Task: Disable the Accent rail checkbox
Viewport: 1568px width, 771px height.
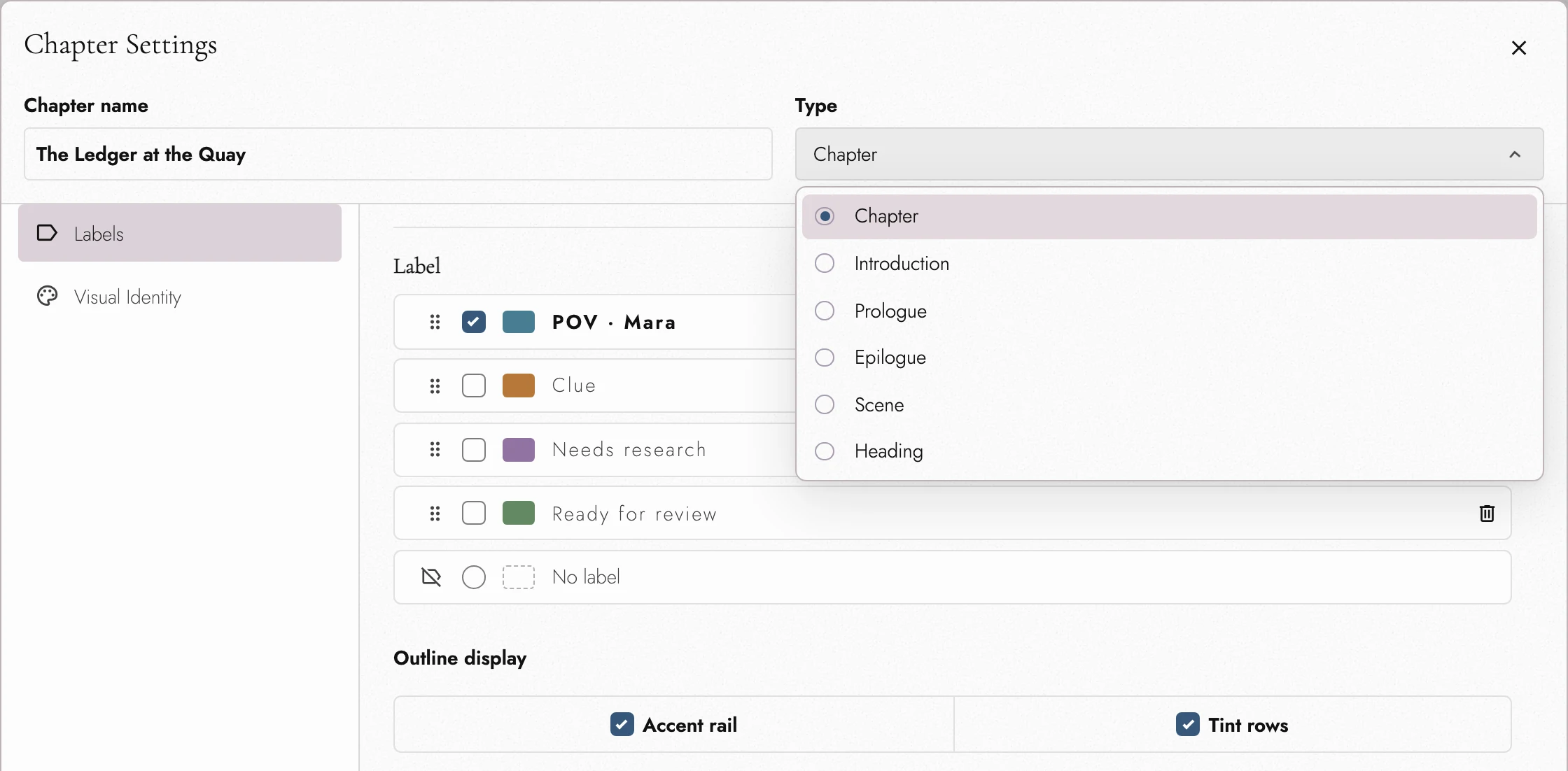Action: pyautogui.click(x=622, y=725)
